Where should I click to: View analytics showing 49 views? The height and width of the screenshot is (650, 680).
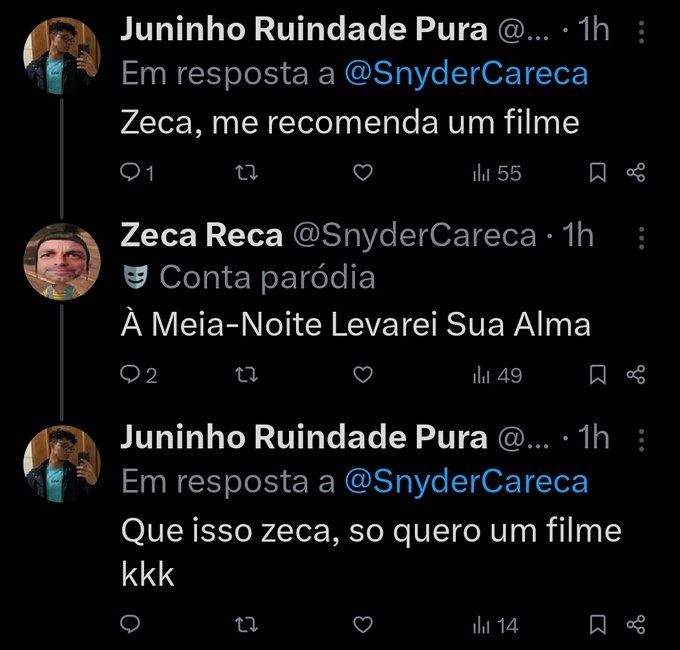point(497,376)
